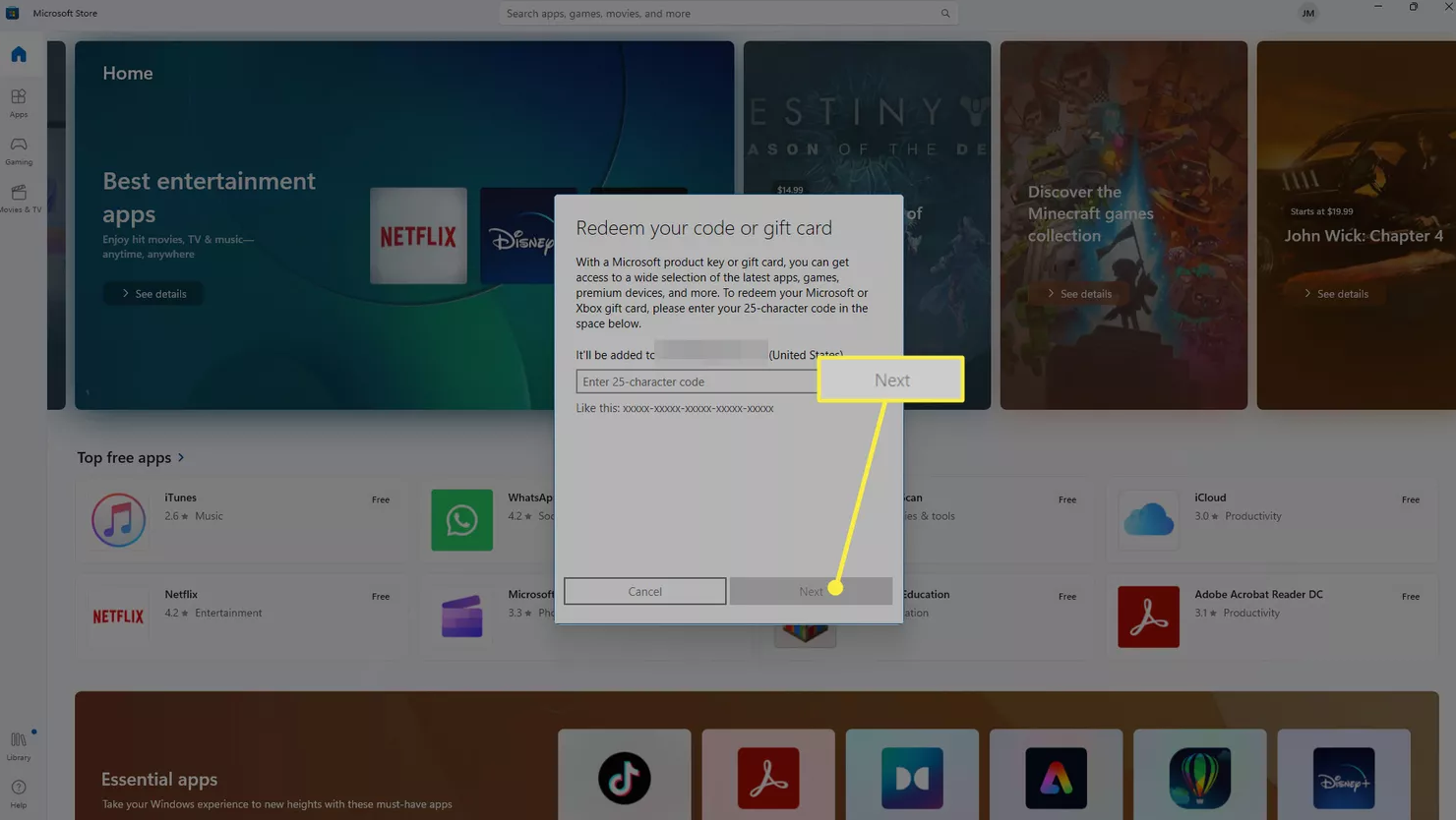The height and width of the screenshot is (820, 1456).
Task: Click the Best entertainment apps heading
Action: click(x=209, y=197)
